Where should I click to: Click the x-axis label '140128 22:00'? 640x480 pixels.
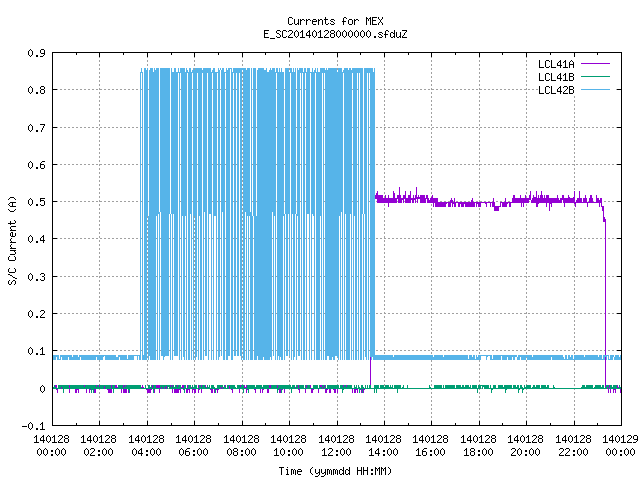tap(573, 446)
